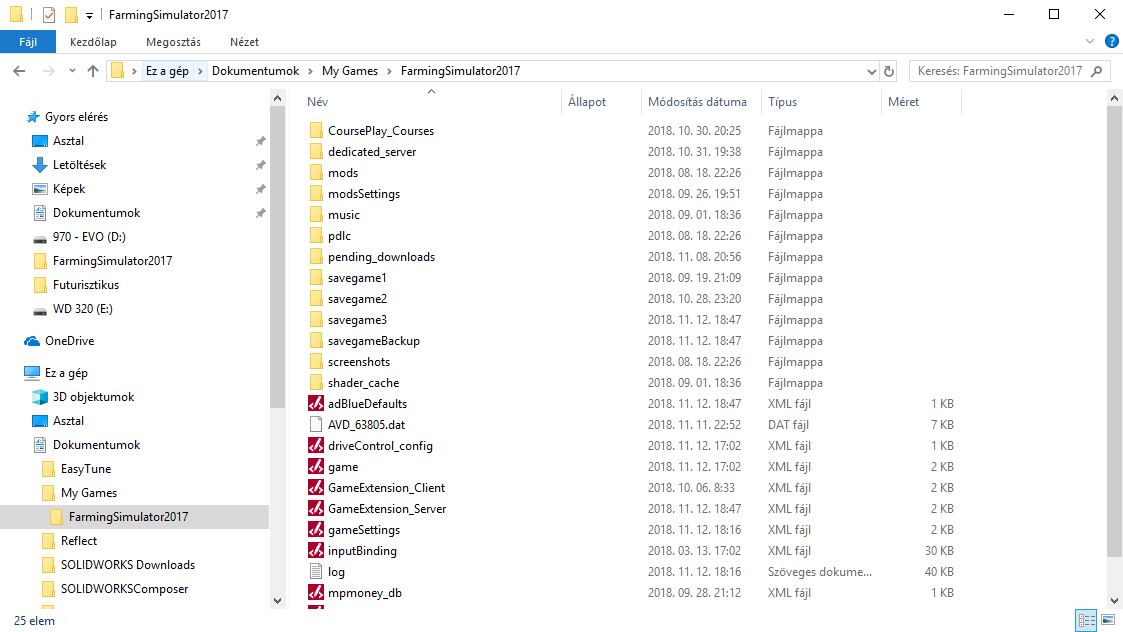Open the Fájl ribbon tab
The image size is (1123, 632).
tap(28, 42)
